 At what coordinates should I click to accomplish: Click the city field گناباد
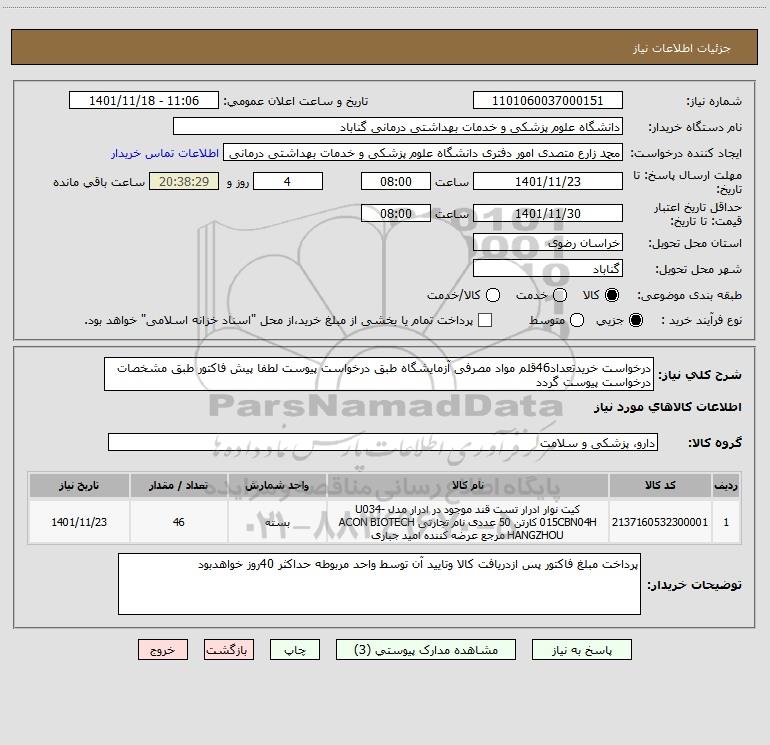point(548,269)
